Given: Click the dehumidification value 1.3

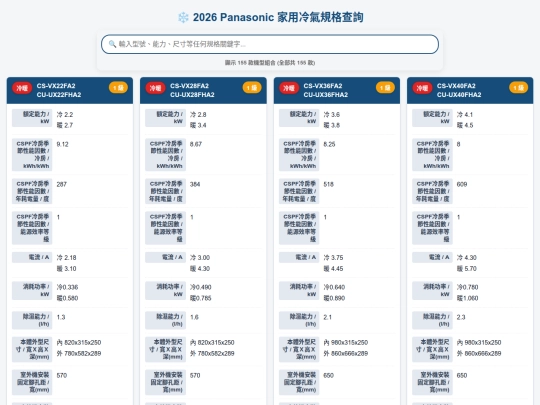Looking at the screenshot, I should pyautogui.click(x=61, y=317).
